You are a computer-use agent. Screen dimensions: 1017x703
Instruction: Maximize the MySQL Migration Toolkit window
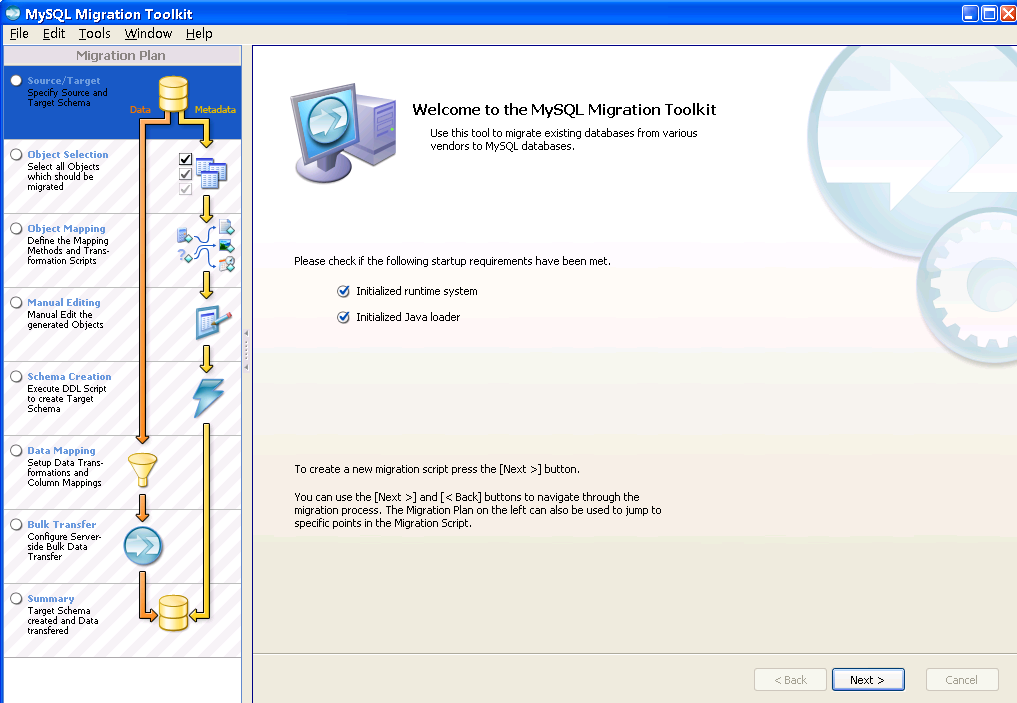tap(989, 14)
